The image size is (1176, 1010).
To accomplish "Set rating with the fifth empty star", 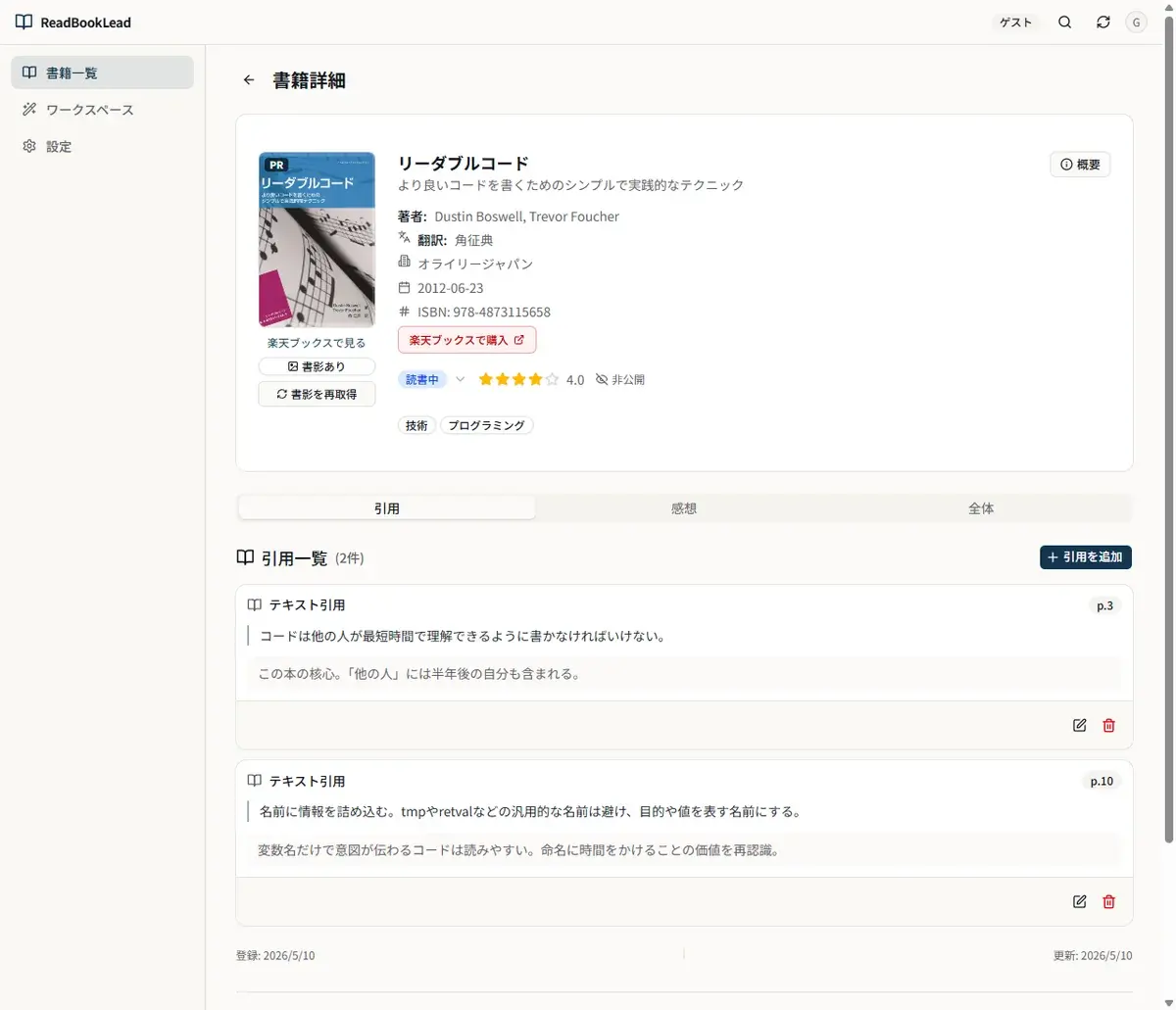I will tap(552, 379).
